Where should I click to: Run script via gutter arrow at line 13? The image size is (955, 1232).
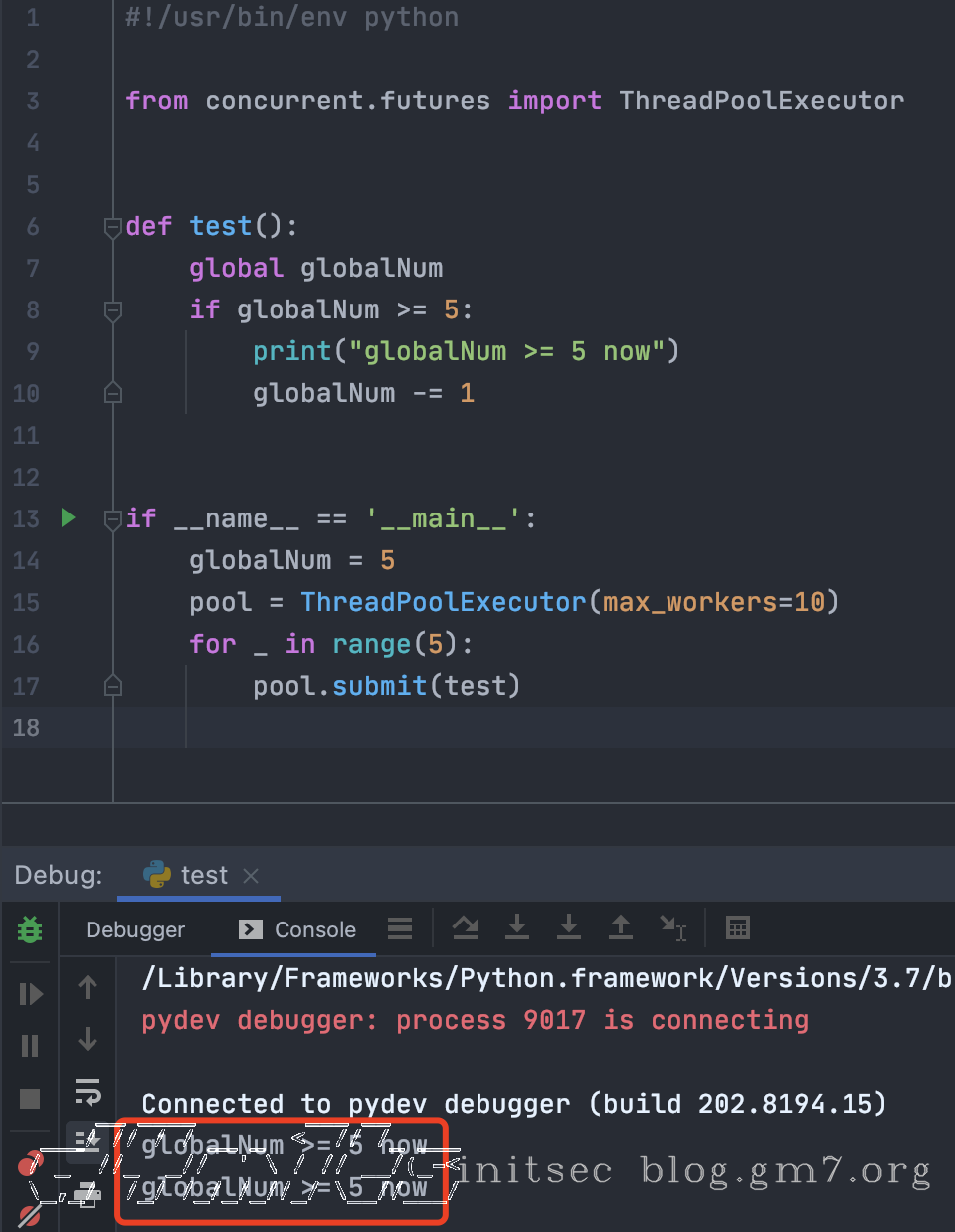click(68, 517)
